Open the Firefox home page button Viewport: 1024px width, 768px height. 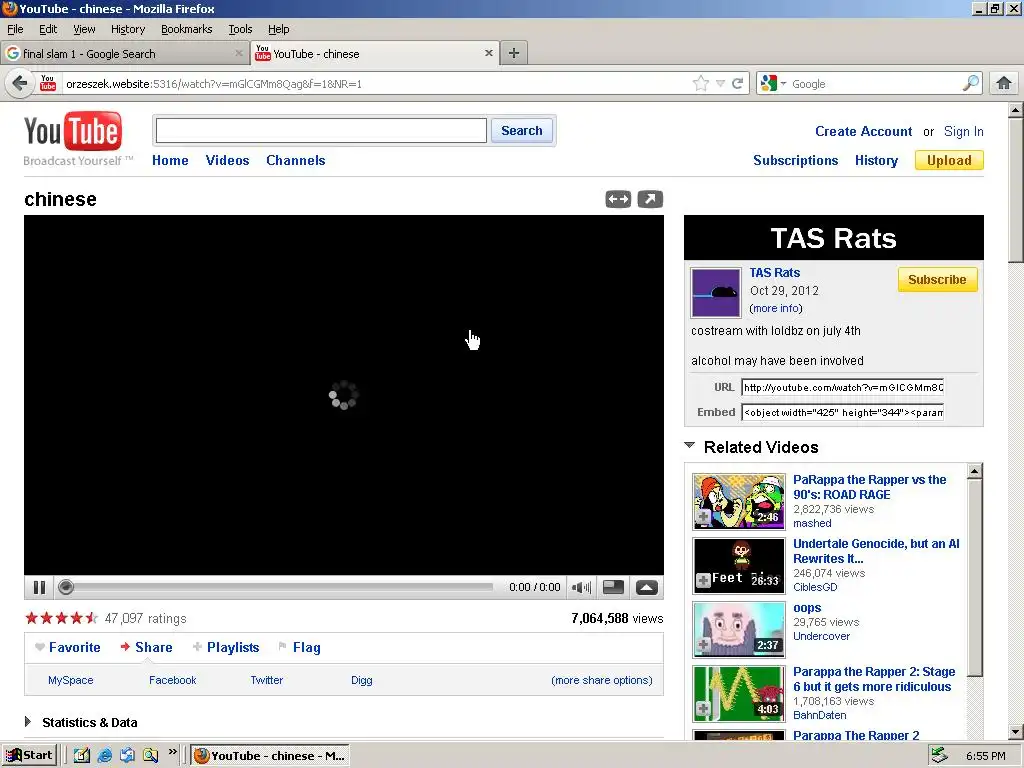coord(1004,84)
